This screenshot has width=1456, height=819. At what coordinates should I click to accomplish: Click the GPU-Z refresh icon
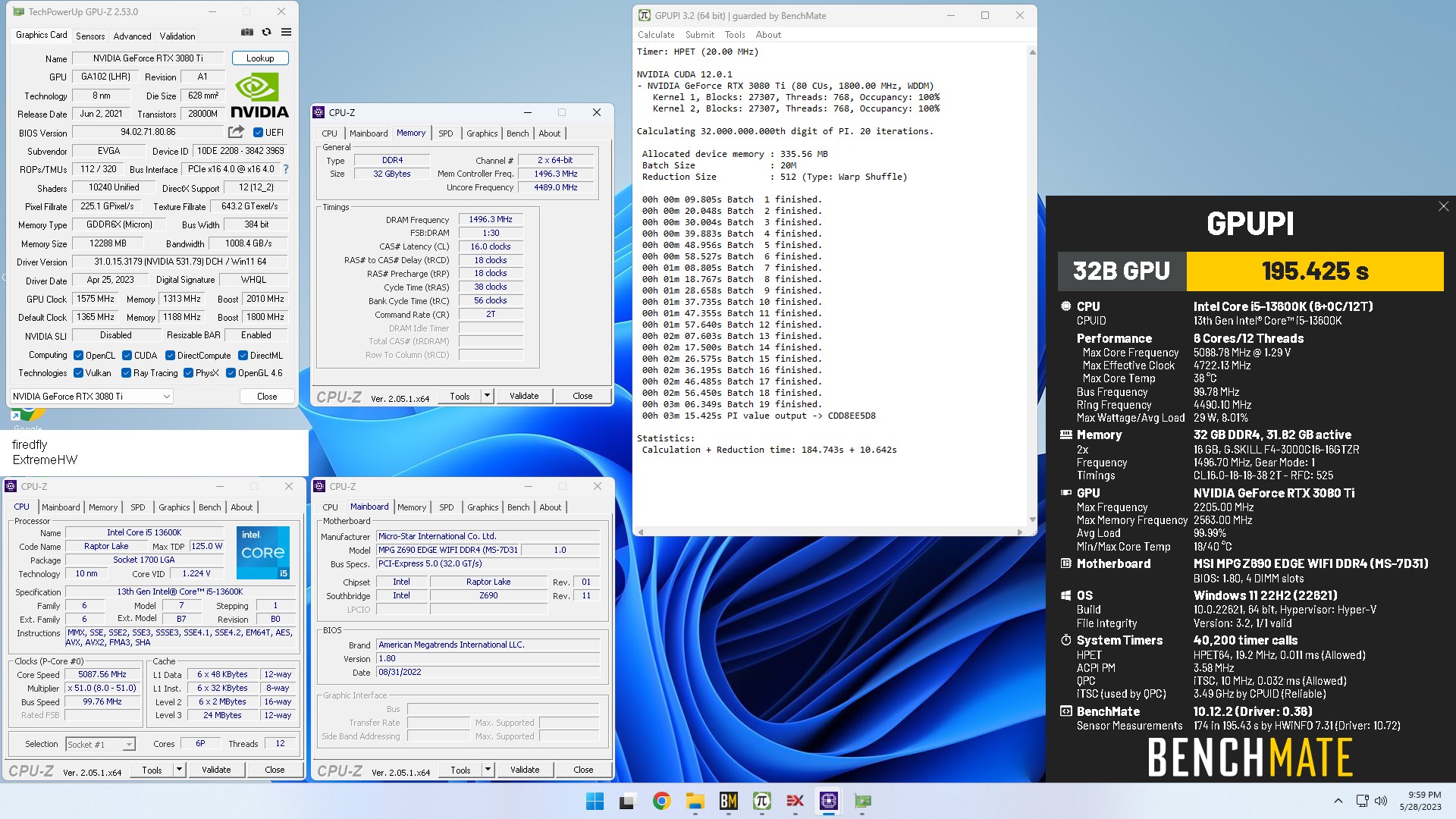(267, 33)
